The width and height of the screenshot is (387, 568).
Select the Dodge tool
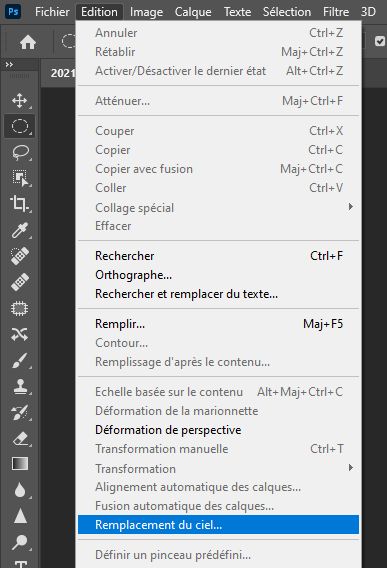[x=20, y=542]
